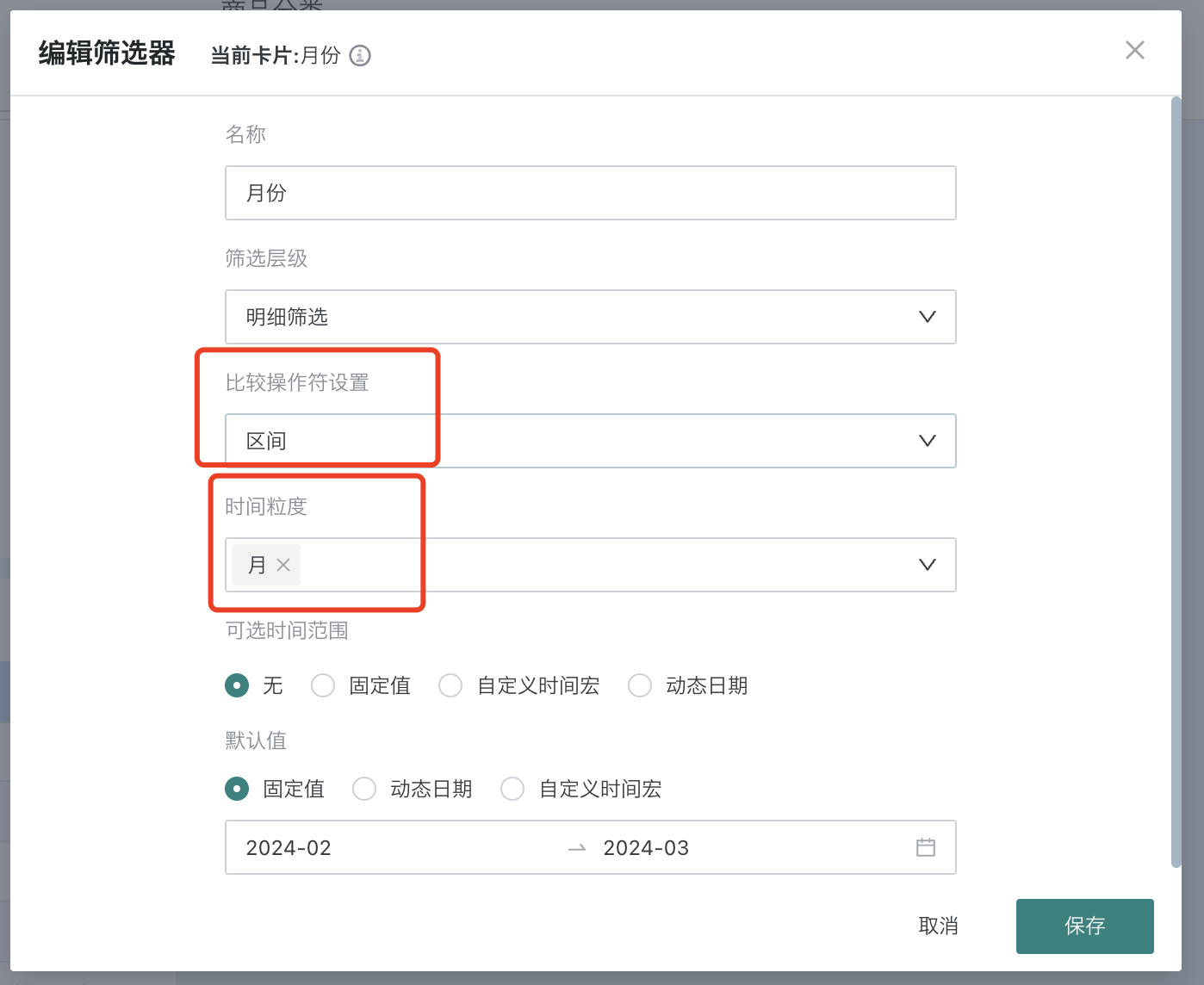Open the info tooltip next to 当前卡片:月份

361,55
